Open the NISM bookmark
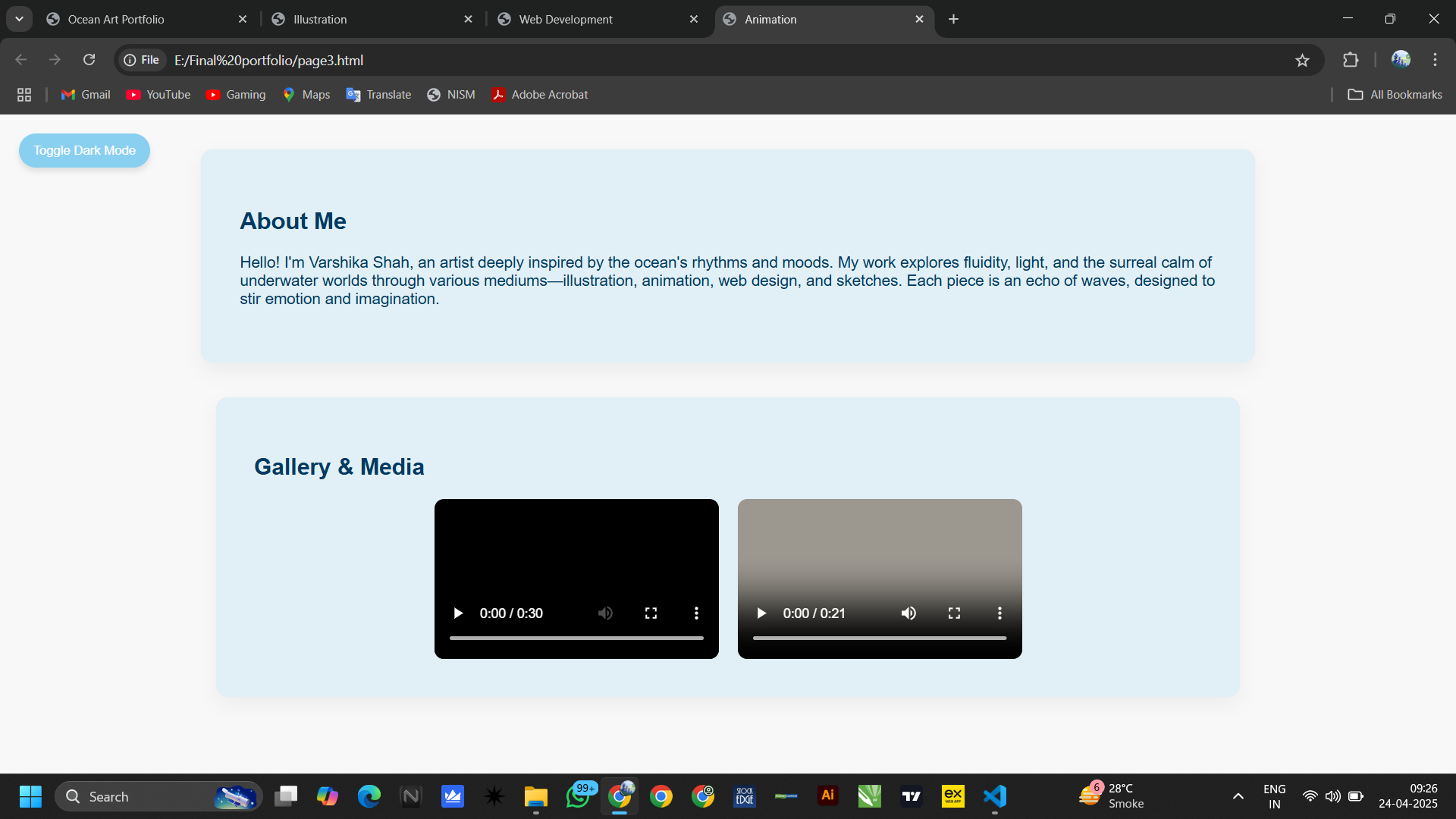The image size is (1456, 819). [x=451, y=95]
